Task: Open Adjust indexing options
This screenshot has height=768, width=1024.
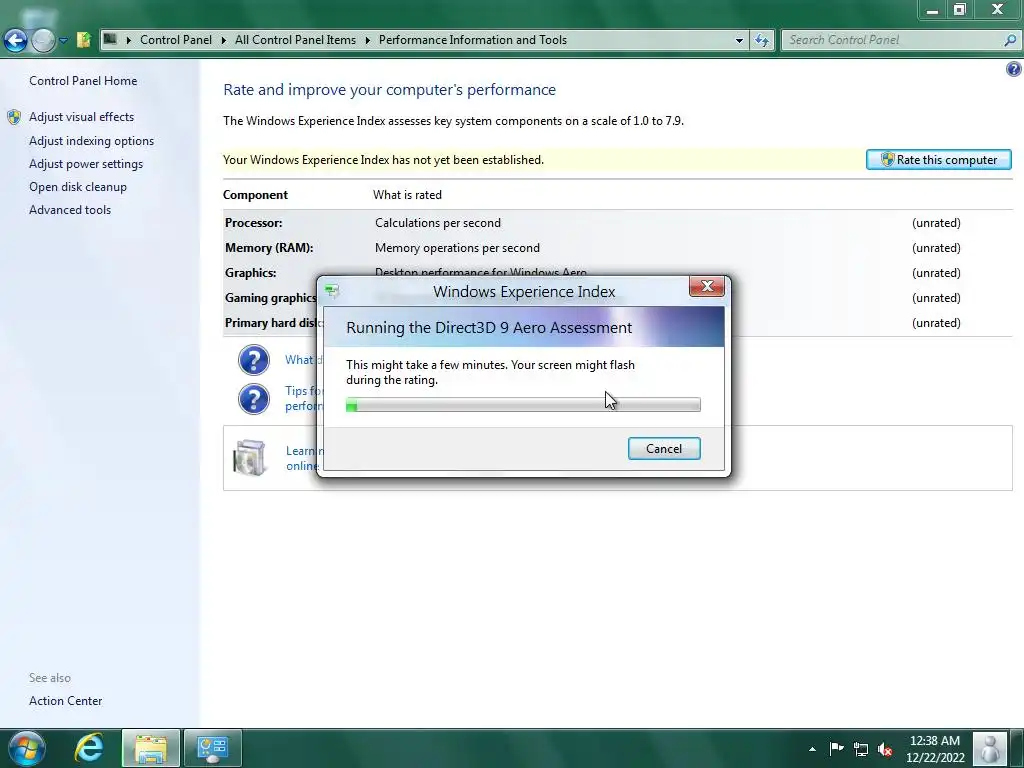Action: (x=91, y=141)
